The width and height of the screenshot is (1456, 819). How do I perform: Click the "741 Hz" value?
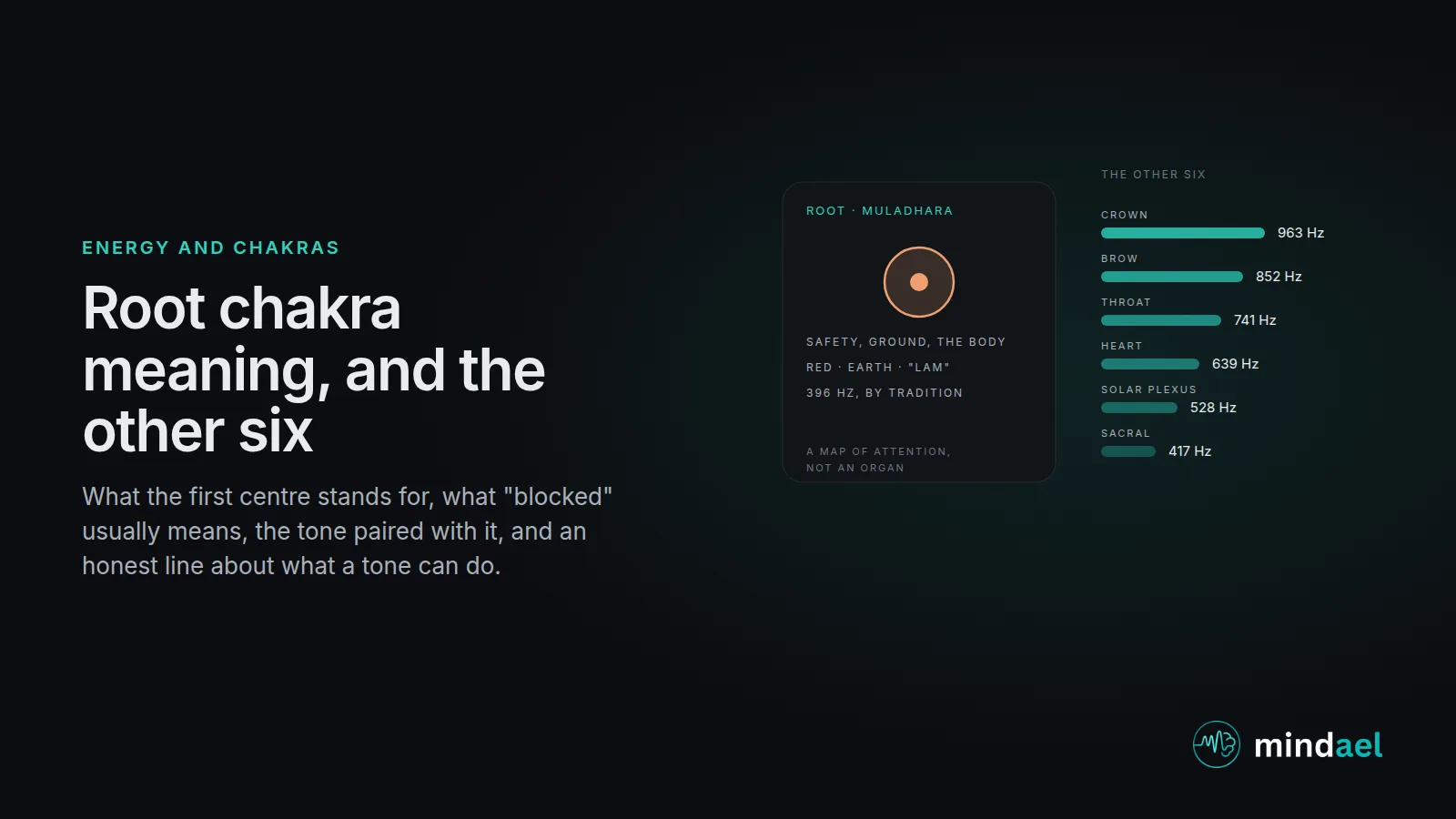[x=1255, y=320]
